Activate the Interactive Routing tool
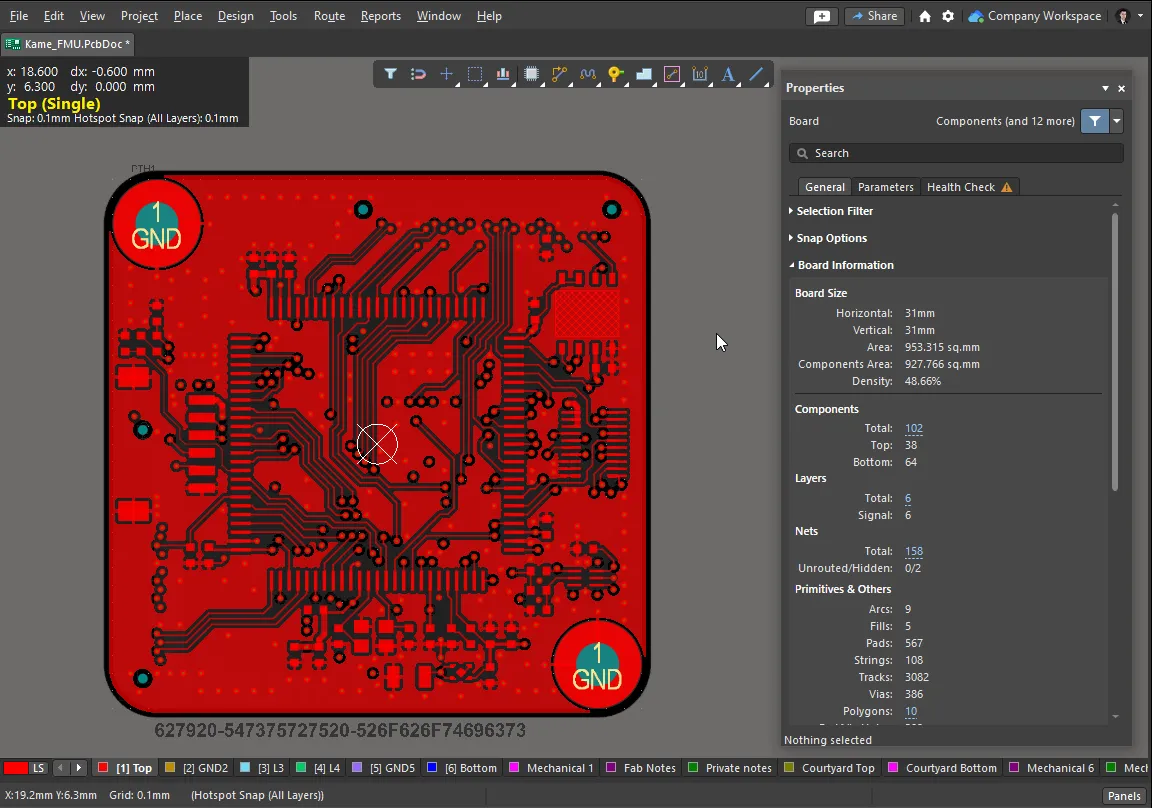Viewport: 1152px width, 808px height. [559, 74]
